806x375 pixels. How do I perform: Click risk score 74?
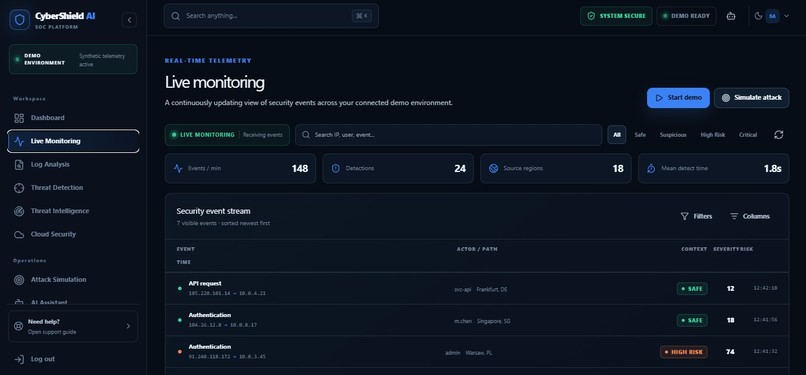730,352
